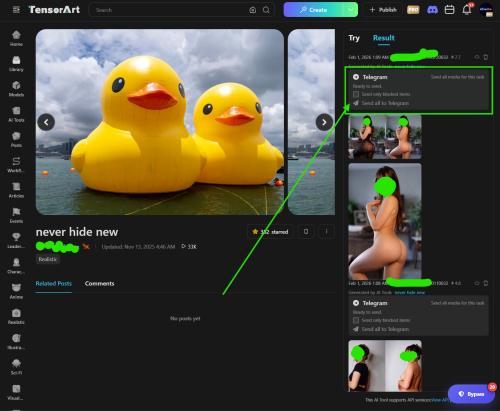The image size is (500, 411).
Task: Open Models in the sidebar
Action: (16, 89)
